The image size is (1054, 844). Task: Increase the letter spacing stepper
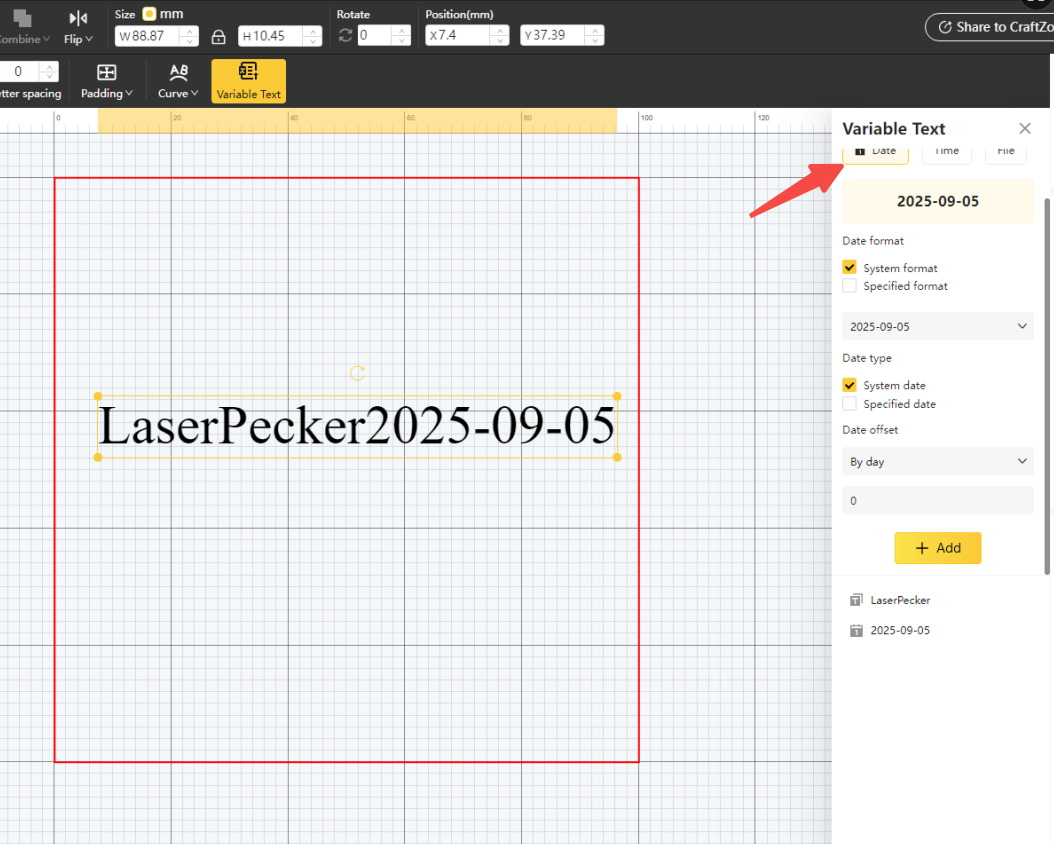pos(49,67)
